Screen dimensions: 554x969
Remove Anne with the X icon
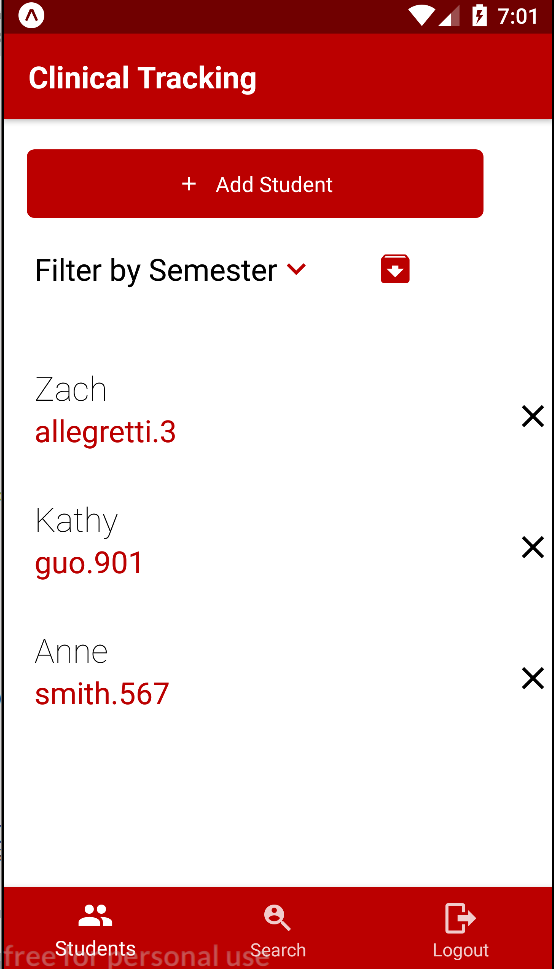click(x=532, y=679)
